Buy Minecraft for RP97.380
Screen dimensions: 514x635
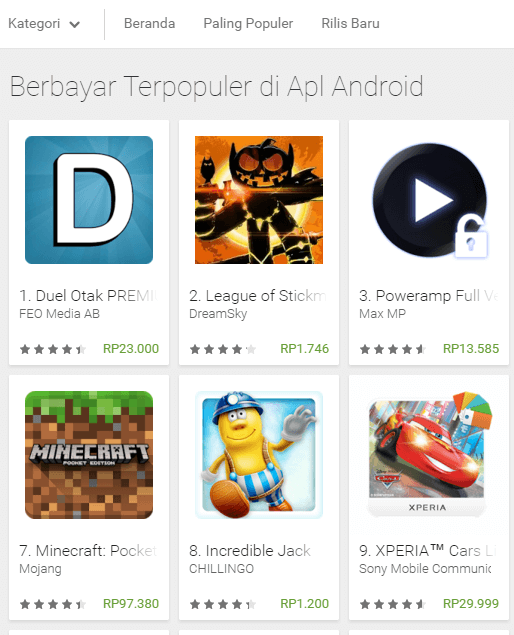click(x=131, y=604)
